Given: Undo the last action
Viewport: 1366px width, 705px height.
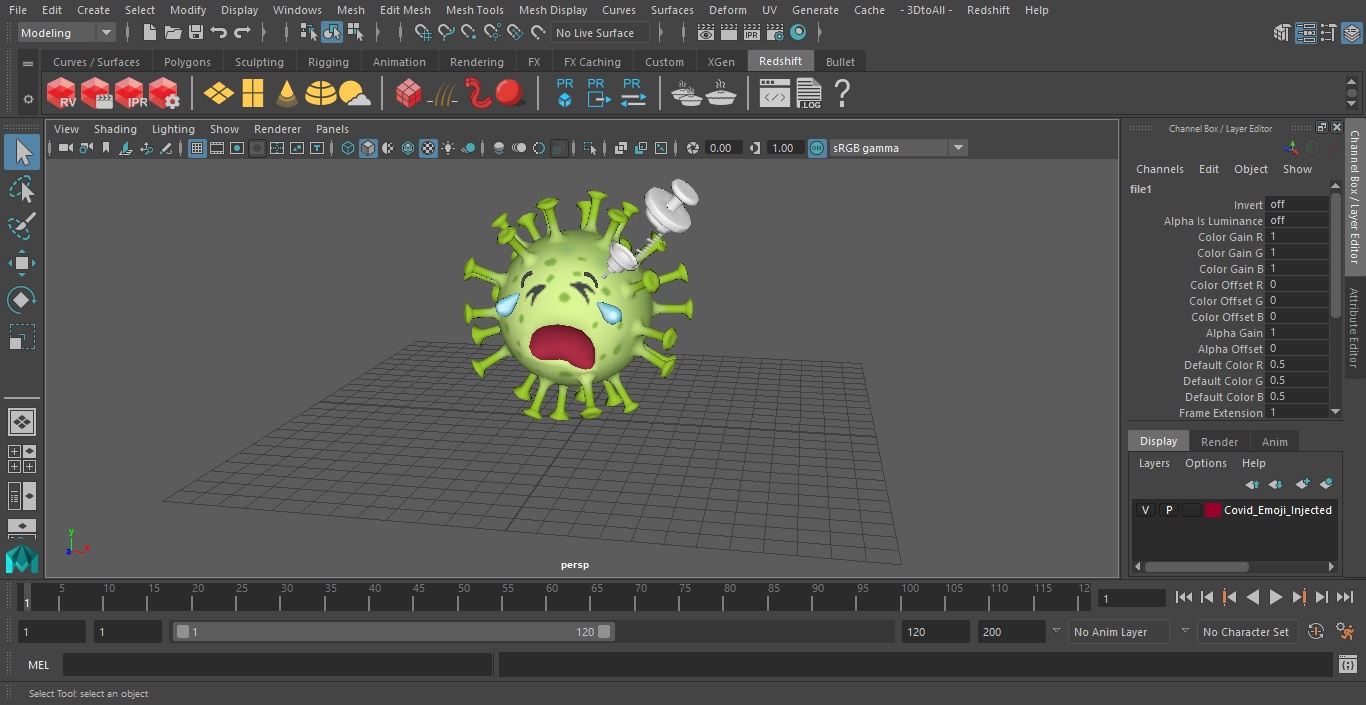Looking at the screenshot, I should (219, 33).
